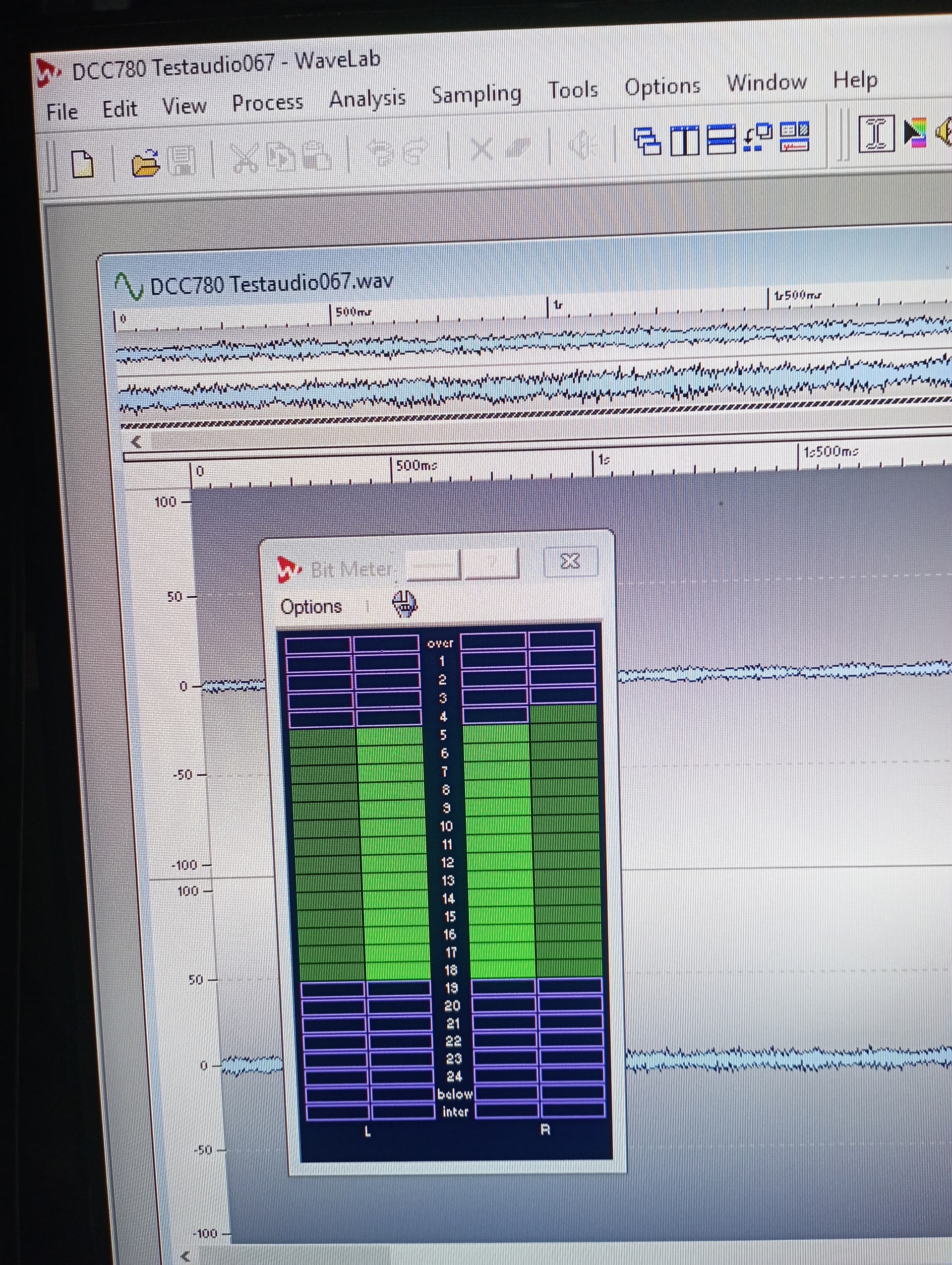Open the Tools menu
Screen dimensions: 952x1265
pos(573,90)
